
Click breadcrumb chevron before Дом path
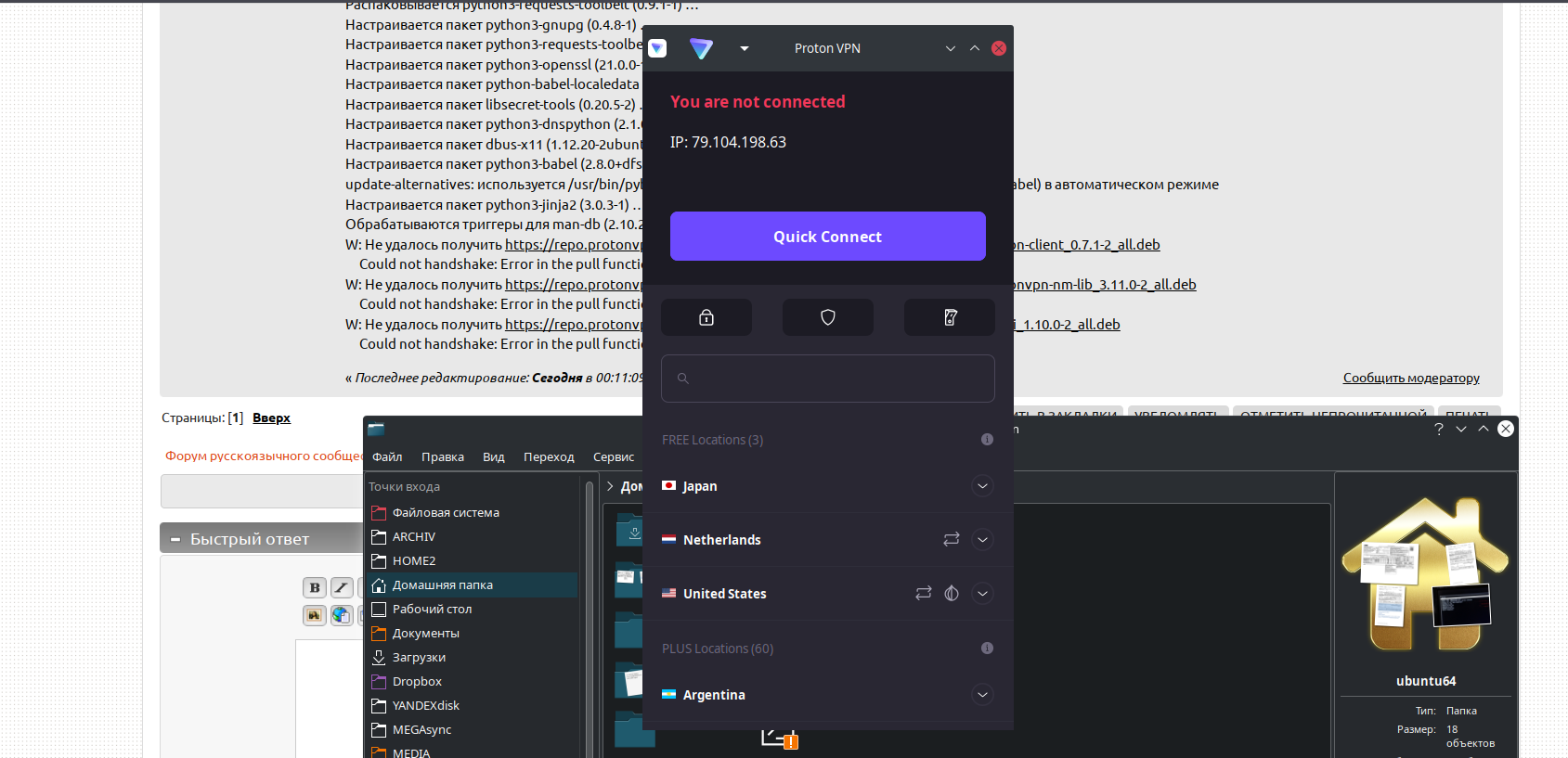610,486
